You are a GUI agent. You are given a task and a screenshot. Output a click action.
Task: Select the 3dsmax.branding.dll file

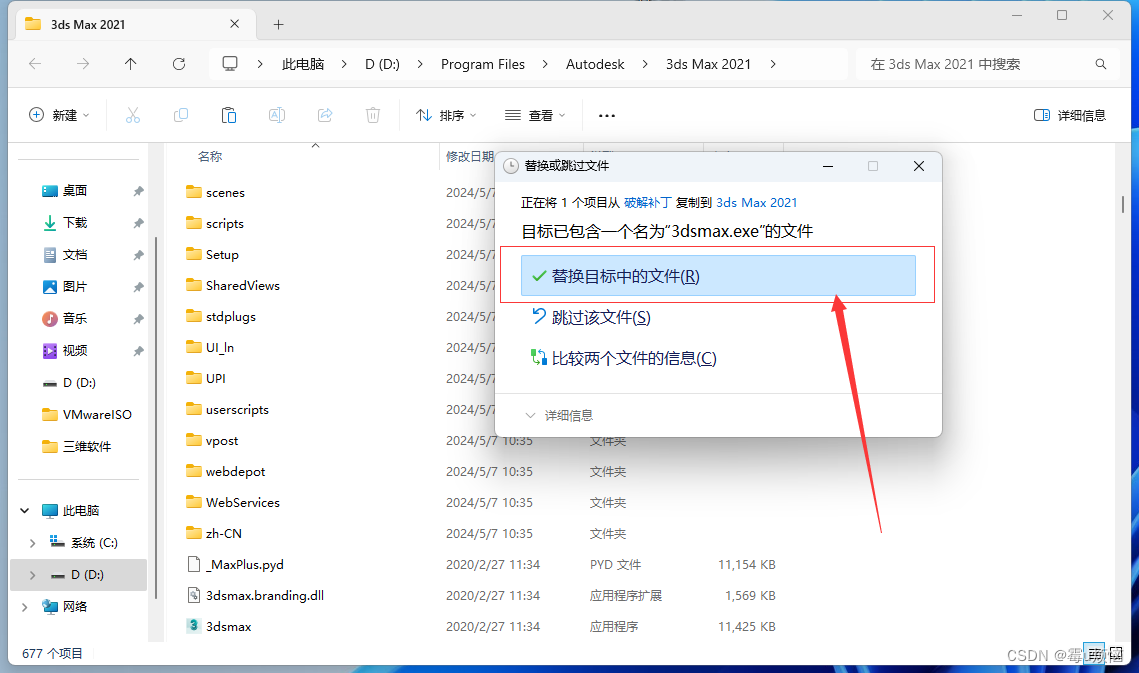point(264,595)
